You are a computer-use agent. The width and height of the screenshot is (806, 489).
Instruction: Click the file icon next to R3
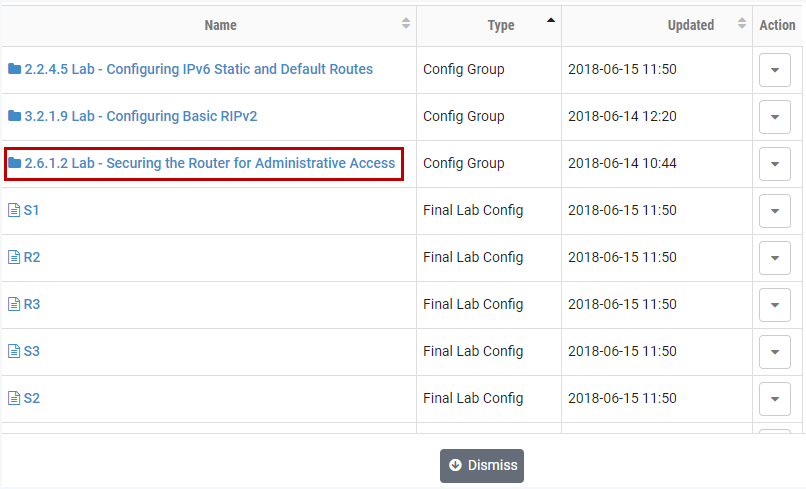coord(14,304)
